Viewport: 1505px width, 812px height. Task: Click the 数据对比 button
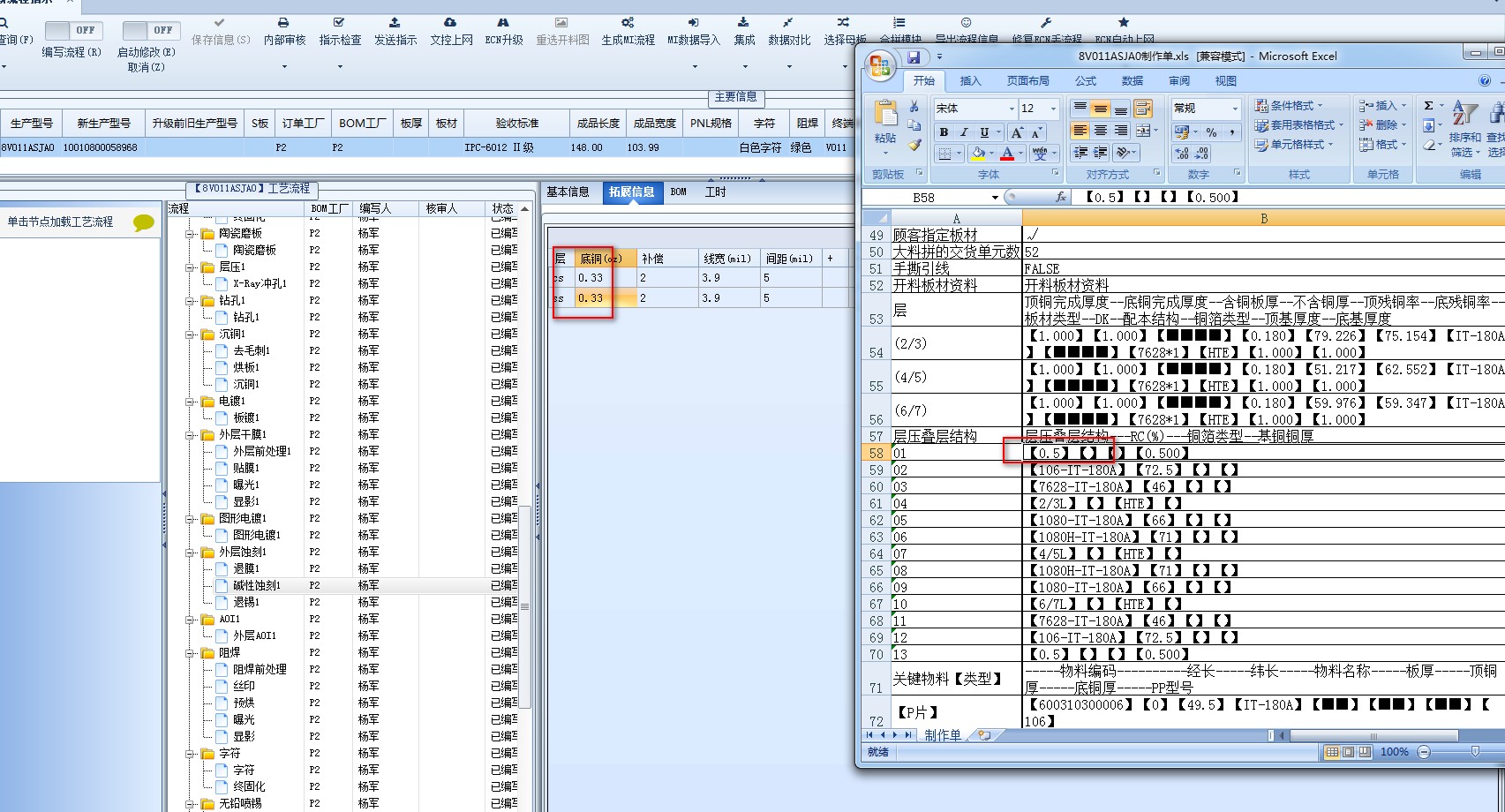(789, 33)
